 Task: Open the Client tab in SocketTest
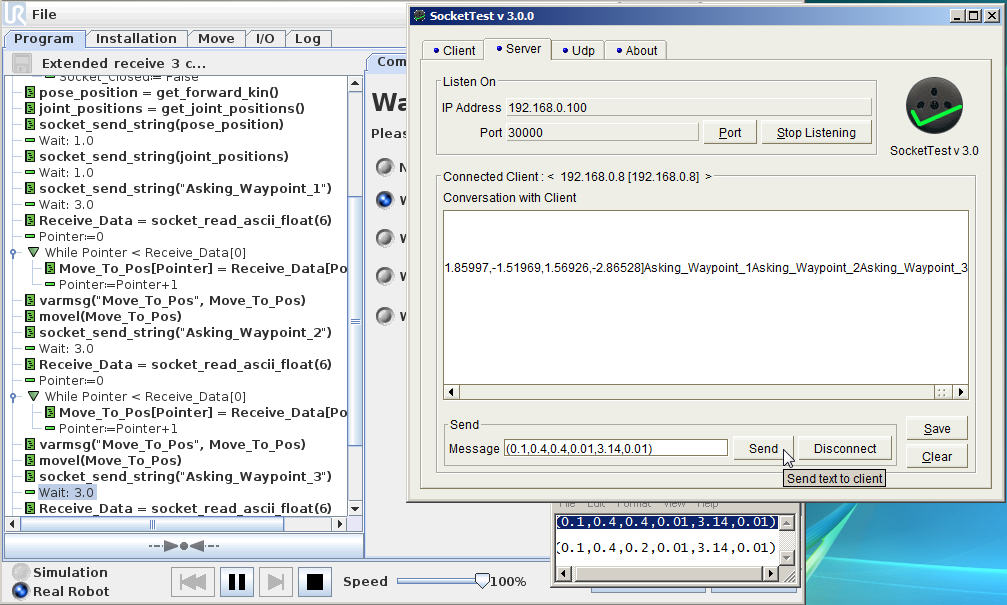tap(453, 51)
